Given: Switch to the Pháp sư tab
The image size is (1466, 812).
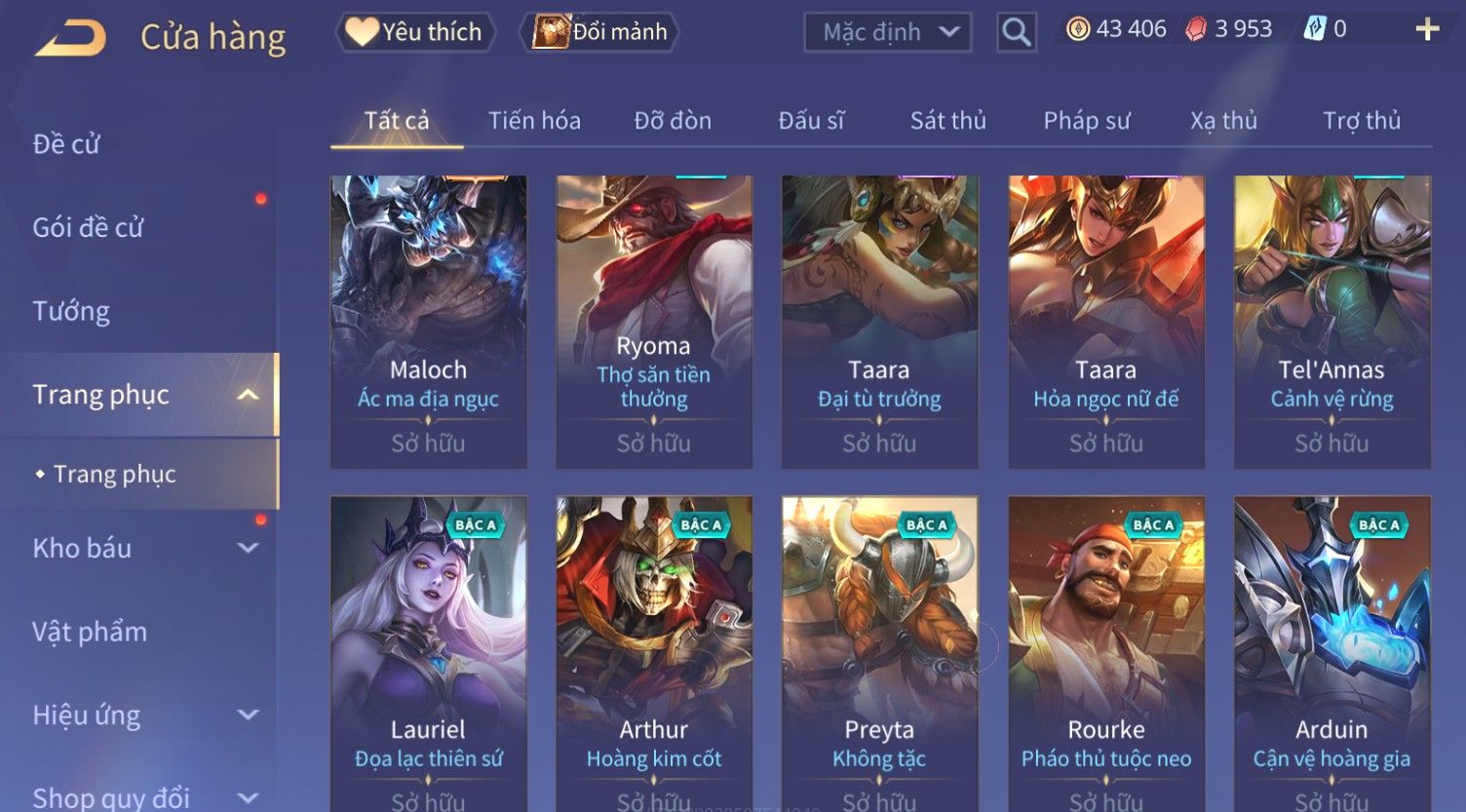Looking at the screenshot, I should coord(1086,121).
